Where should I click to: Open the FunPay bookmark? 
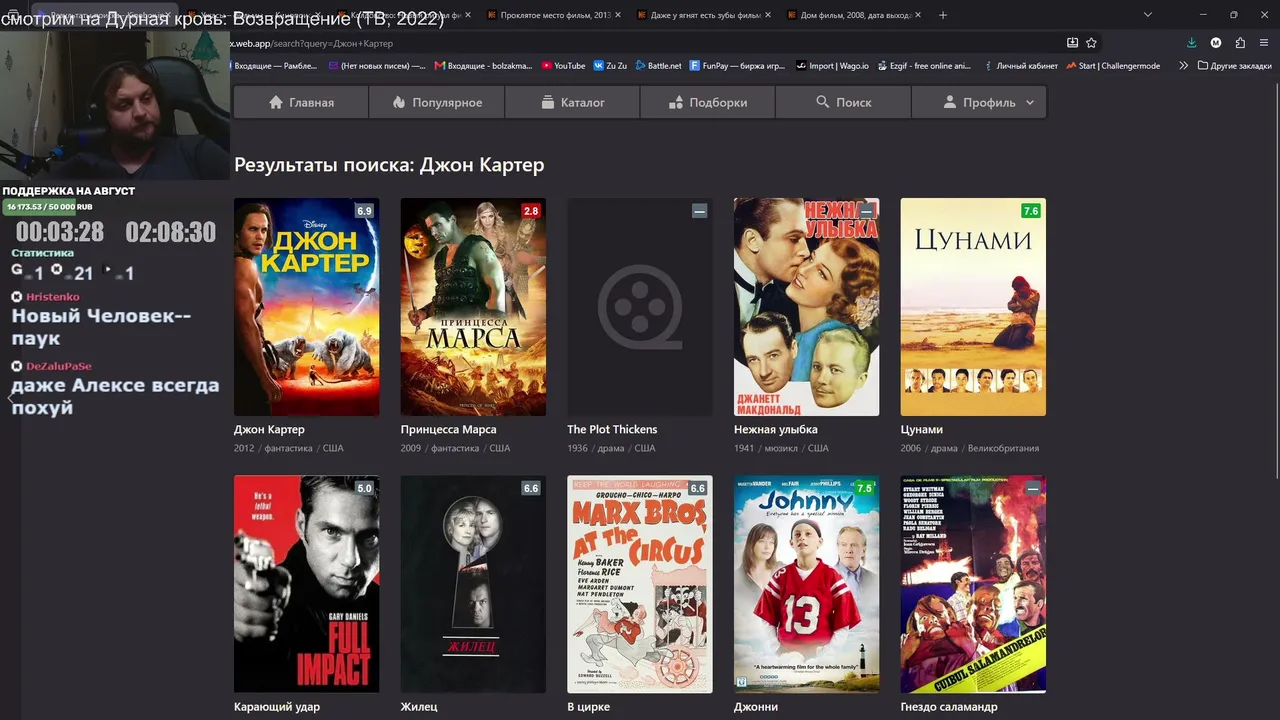738,66
